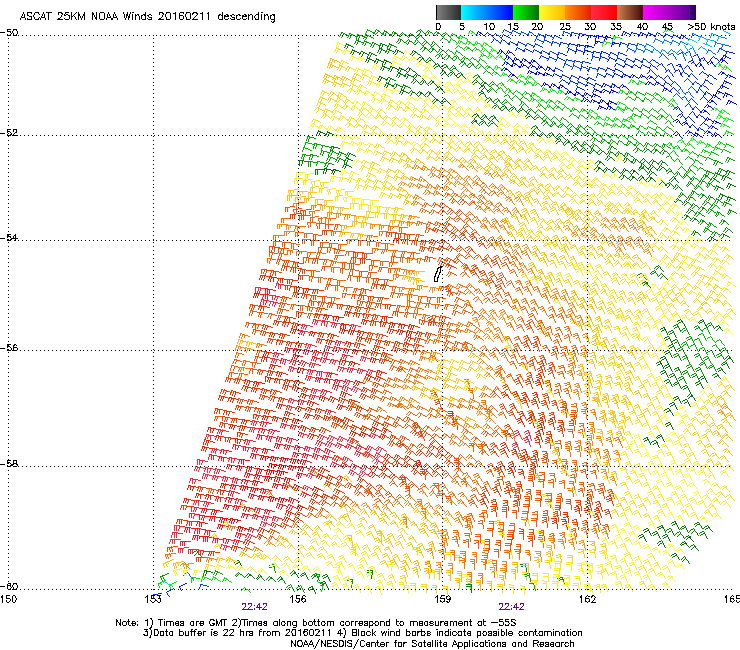Click the magenta 40-45 knots legend swatch
Screen dimensions: 740x650
(656, 12)
